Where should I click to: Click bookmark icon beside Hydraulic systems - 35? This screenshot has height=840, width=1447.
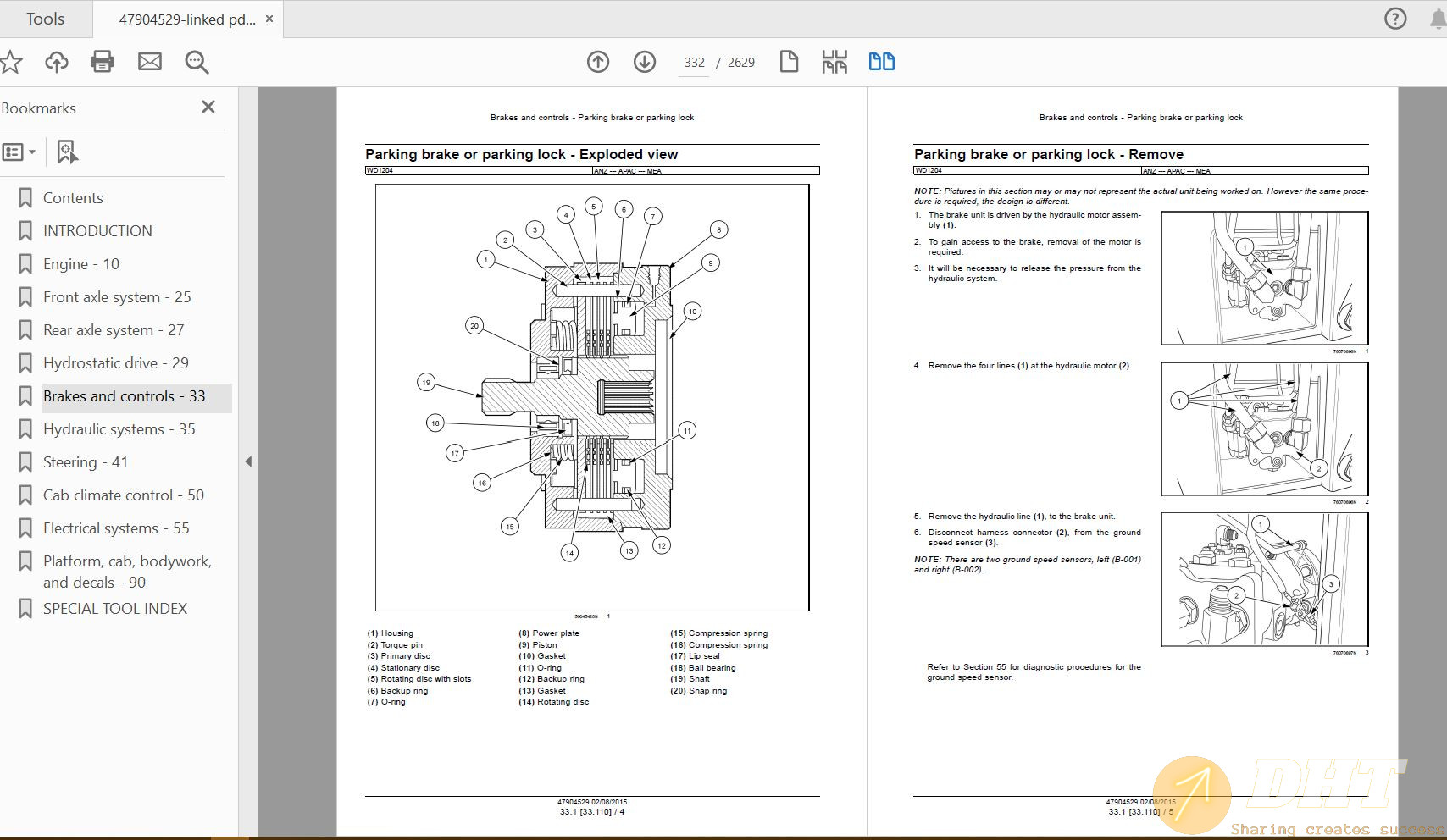point(25,429)
